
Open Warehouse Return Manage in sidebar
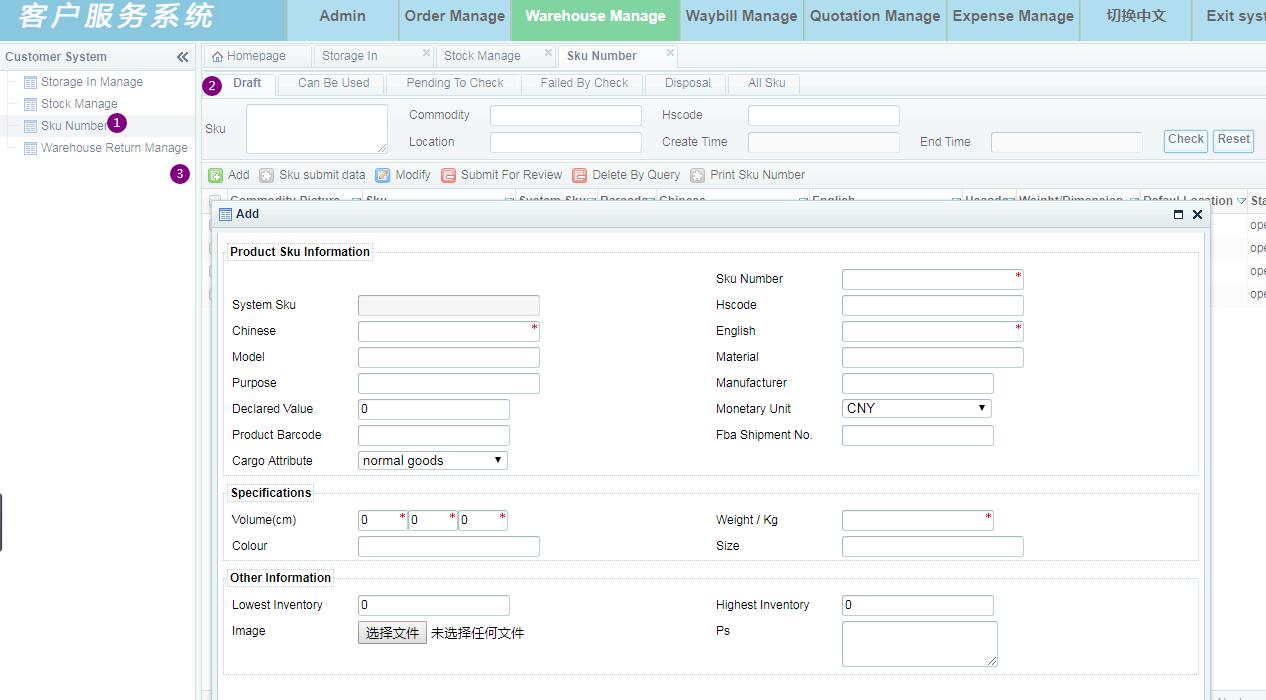(114, 148)
